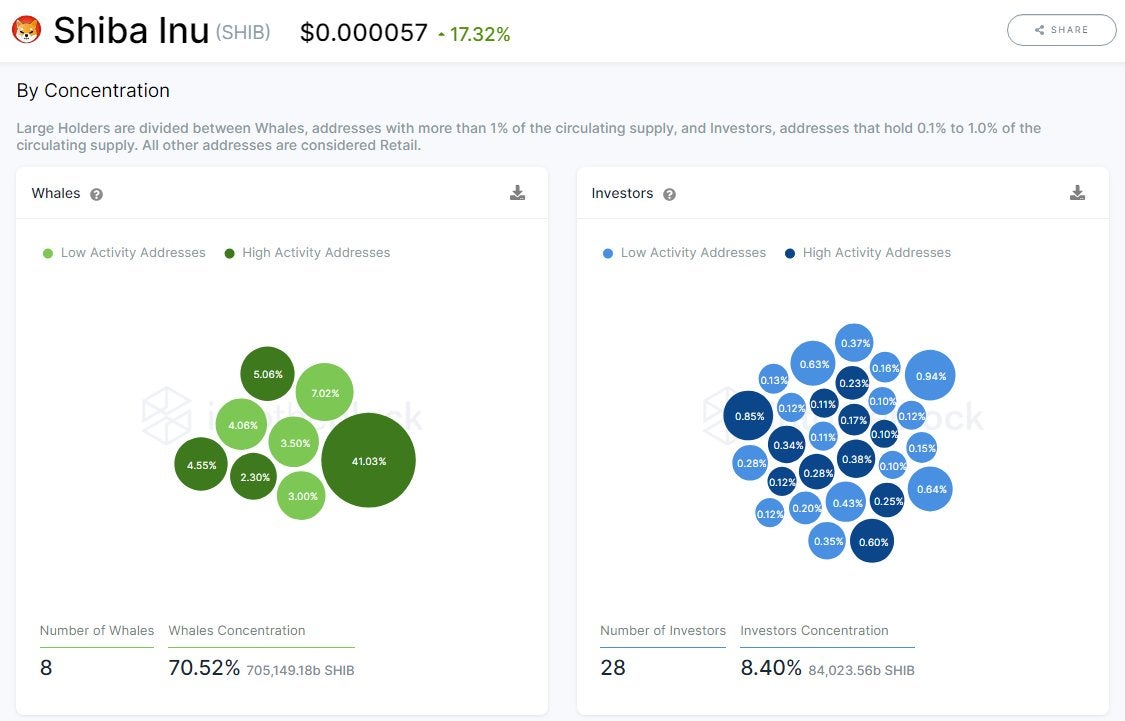This screenshot has width=1125, height=721.
Task: Download the Whales chart data
Action: point(517,192)
